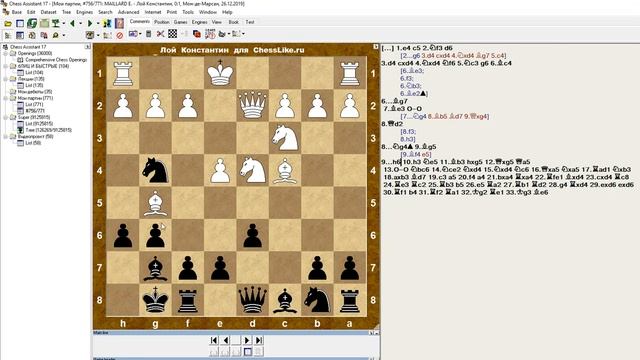Click the checkered board diagram icon

tap(173, 33)
